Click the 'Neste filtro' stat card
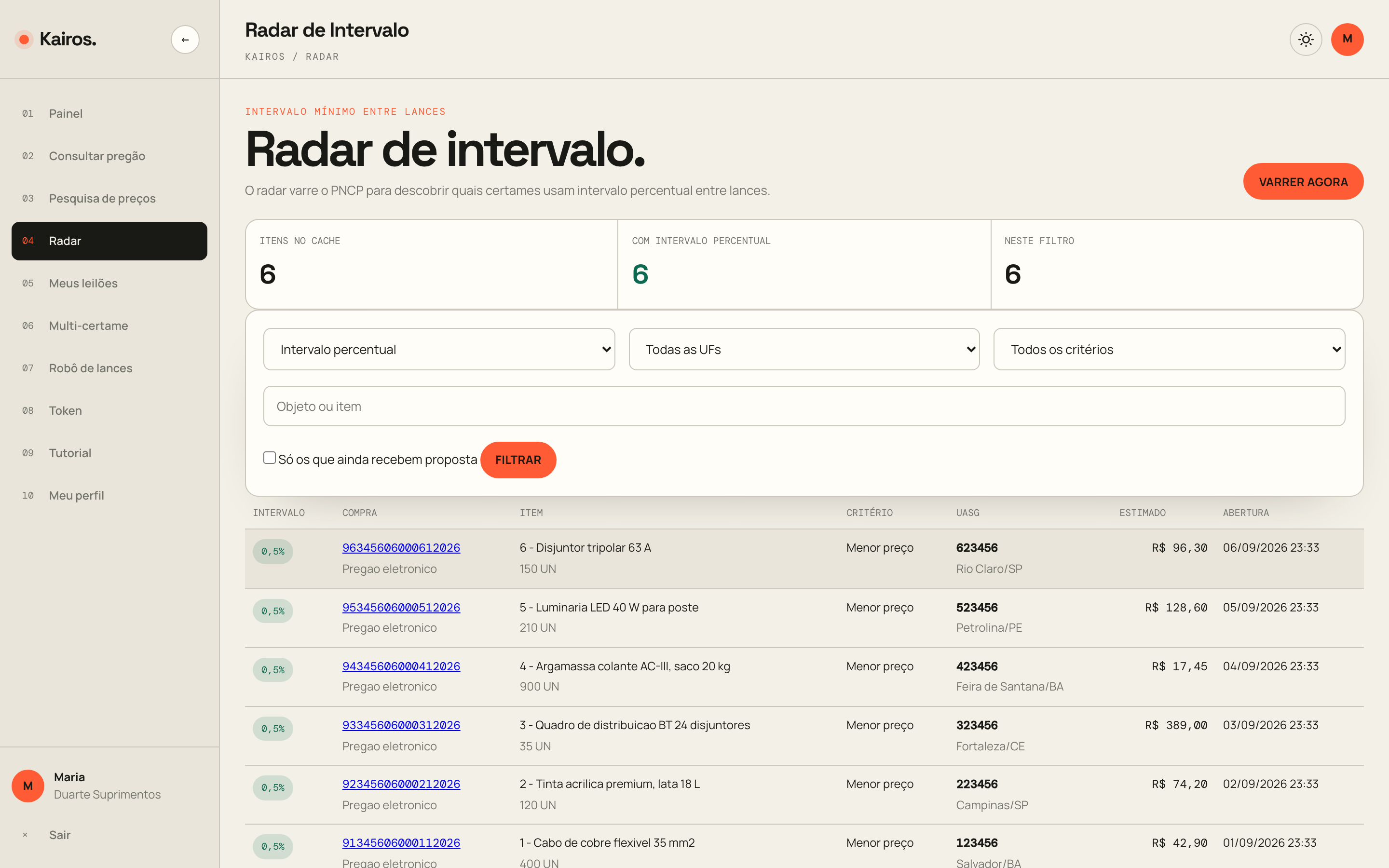Screen dimensions: 1389x868 1177,264
